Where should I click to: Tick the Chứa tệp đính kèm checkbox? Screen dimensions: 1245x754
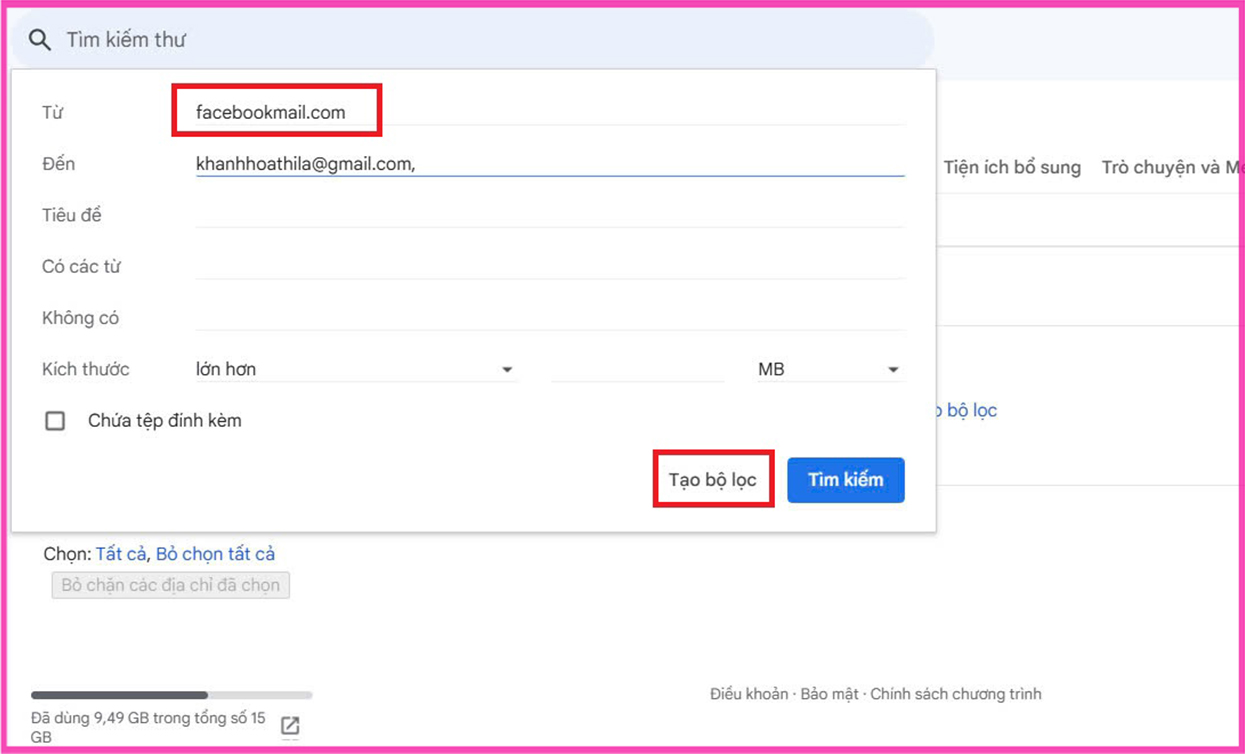tap(55, 421)
